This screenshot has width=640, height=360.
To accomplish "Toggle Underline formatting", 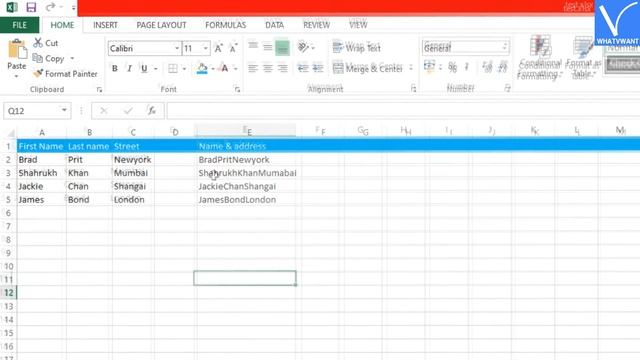I will [x=144, y=68].
